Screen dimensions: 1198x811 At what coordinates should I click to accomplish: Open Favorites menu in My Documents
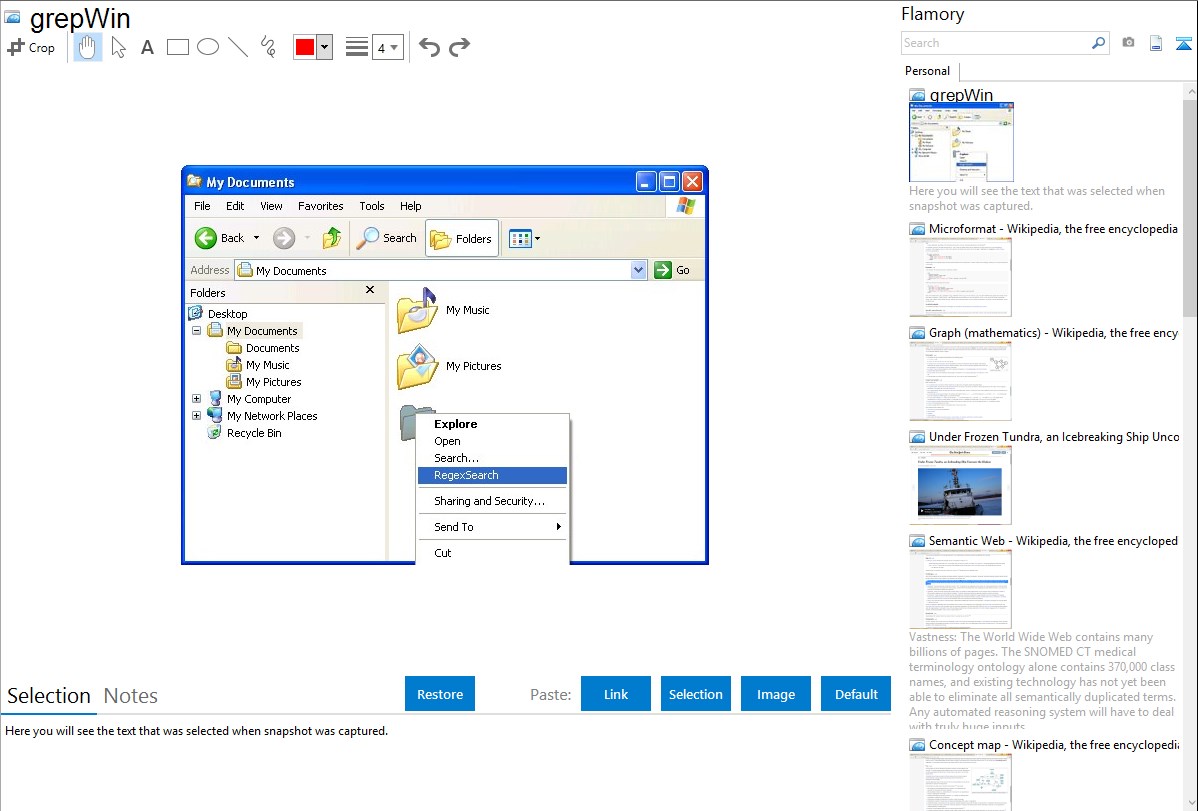pyautogui.click(x=320, y=206)
